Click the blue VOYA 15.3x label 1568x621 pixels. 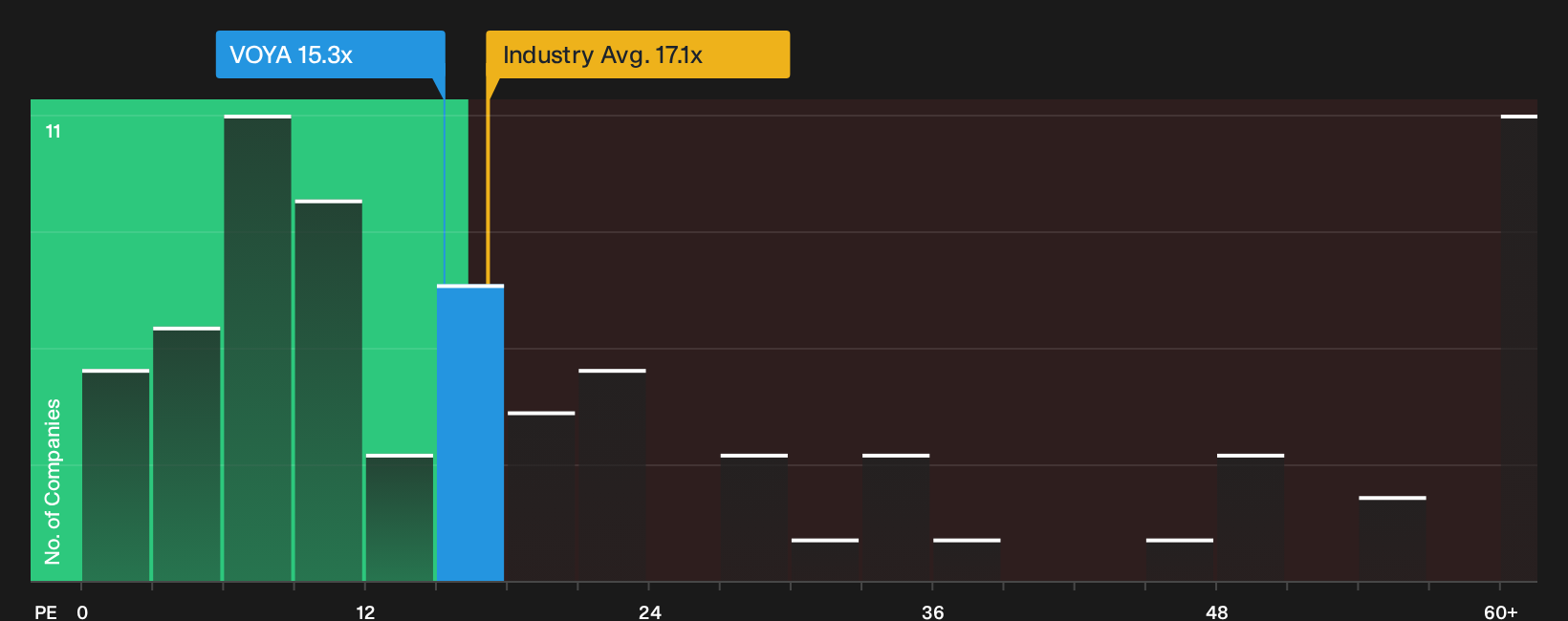pos(330,54)
